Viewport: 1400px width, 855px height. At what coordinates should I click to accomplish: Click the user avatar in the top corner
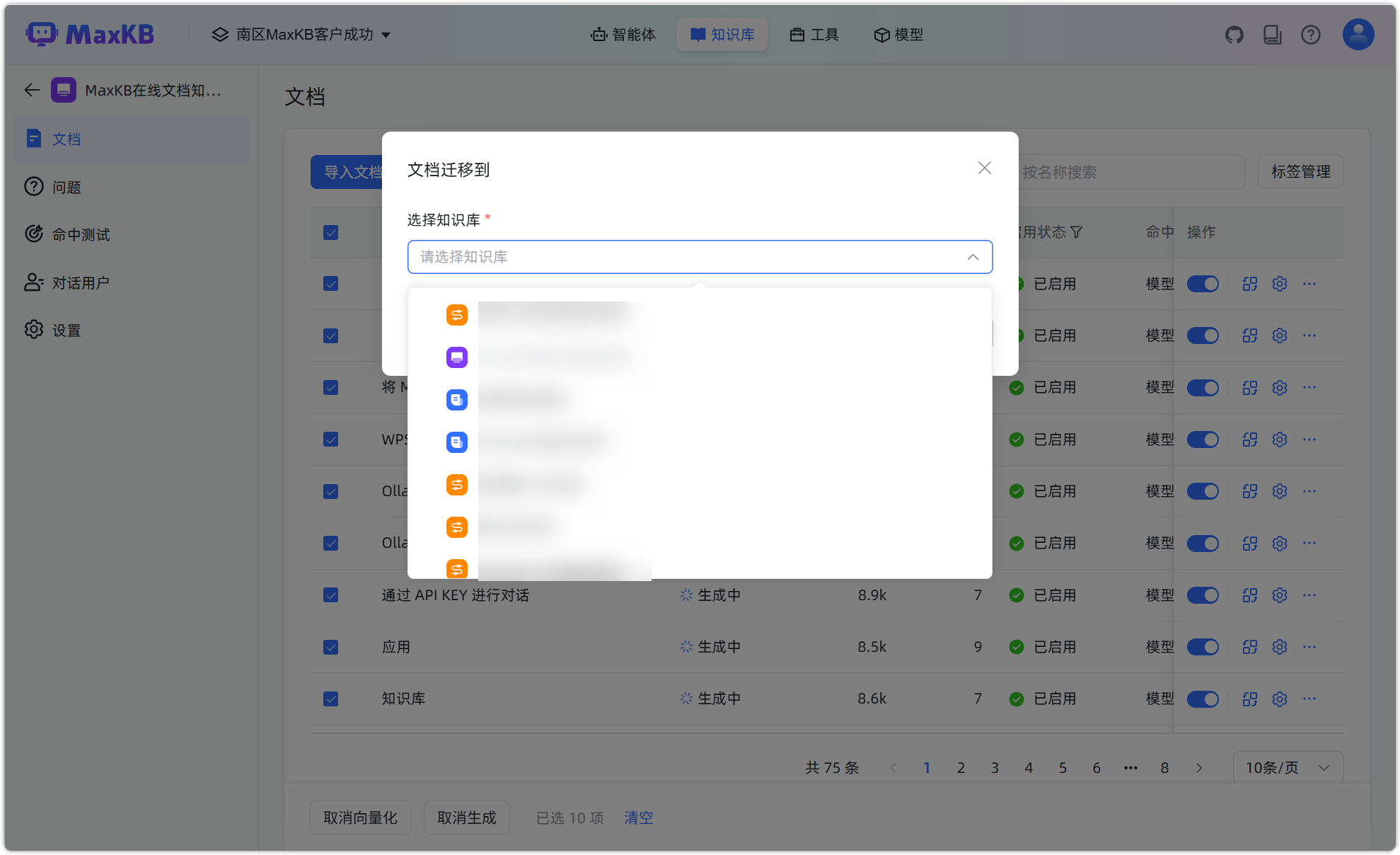[1357, 34]
